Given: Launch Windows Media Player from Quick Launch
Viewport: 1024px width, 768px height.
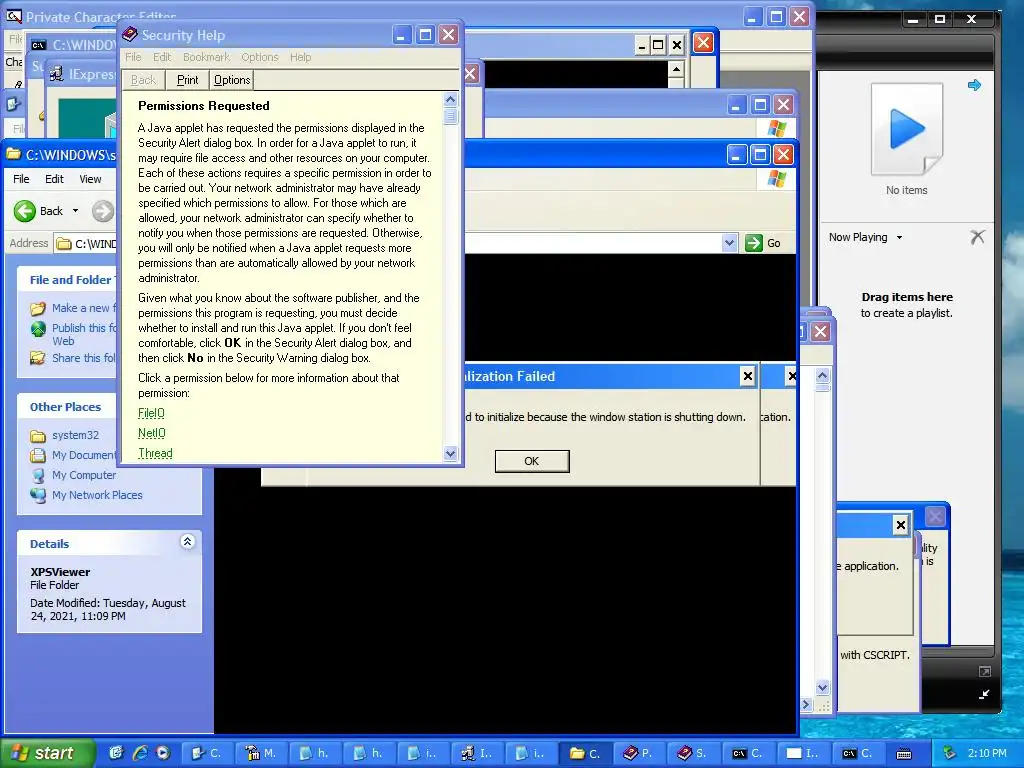Looking at the screenshot, I should (x=163, y=753).
